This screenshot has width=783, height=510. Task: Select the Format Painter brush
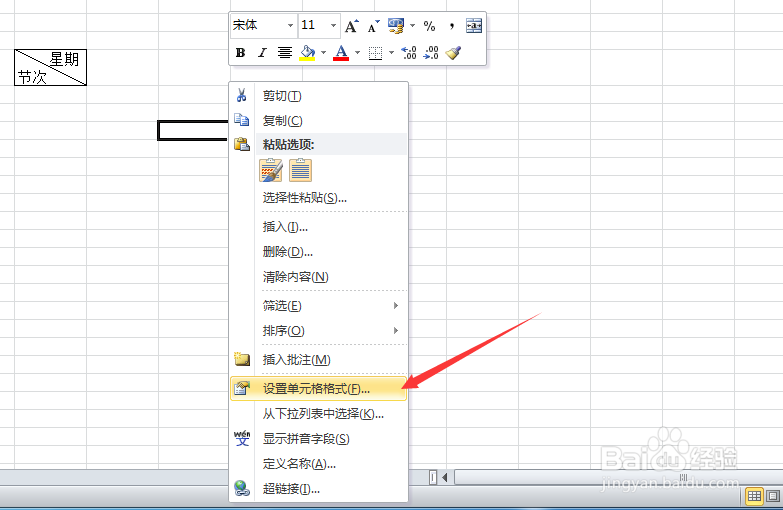point(453,52)
